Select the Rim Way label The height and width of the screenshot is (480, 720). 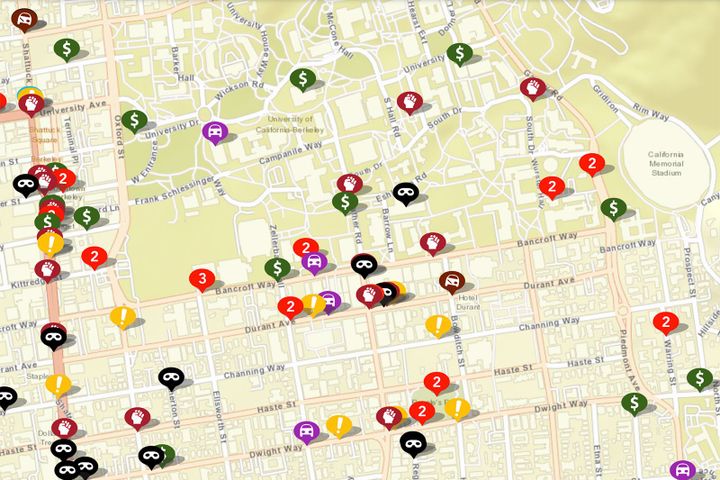[651, 112]
